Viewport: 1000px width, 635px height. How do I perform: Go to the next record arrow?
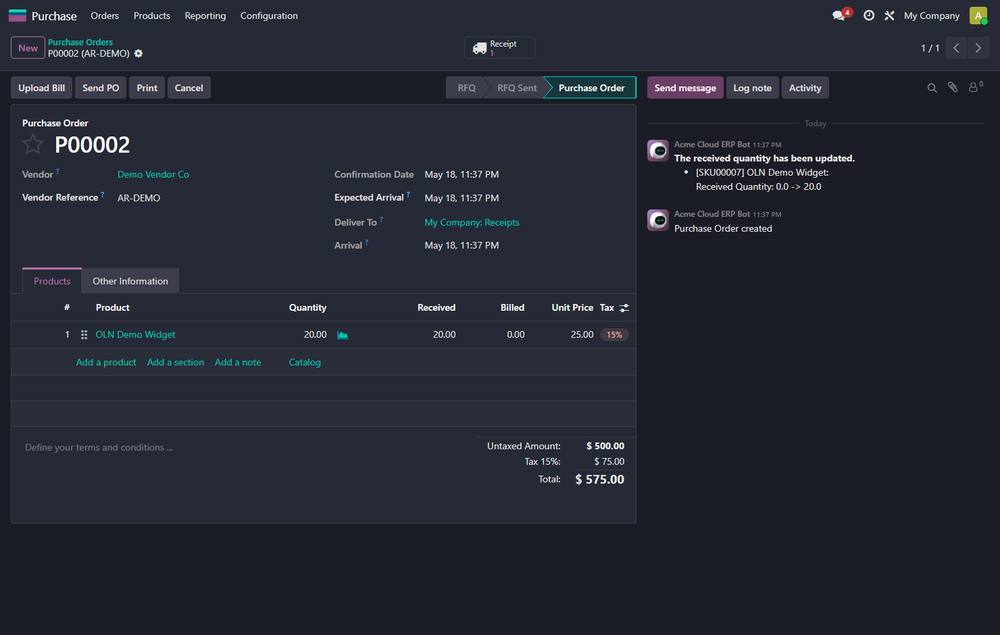pyautogui.click(x=978, y=48)
